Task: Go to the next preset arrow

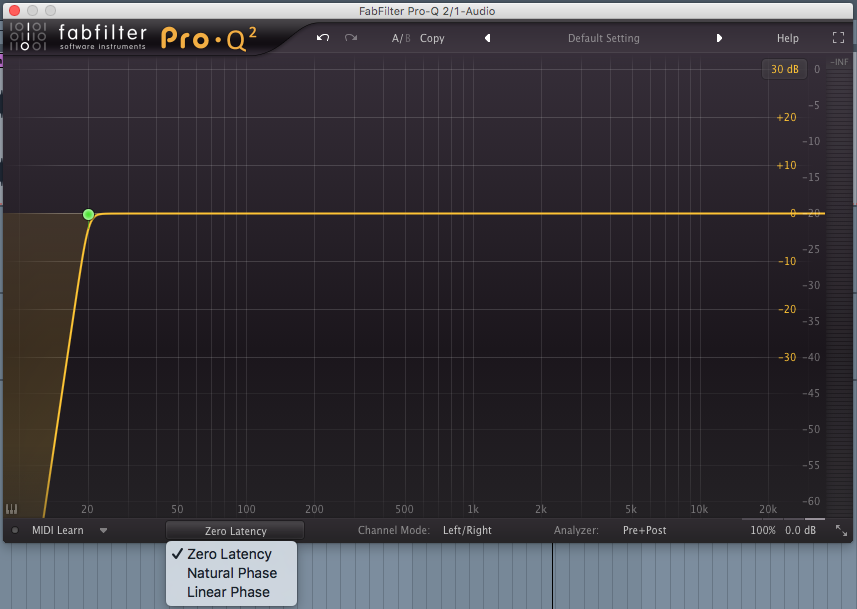Action: click(719, 38)
